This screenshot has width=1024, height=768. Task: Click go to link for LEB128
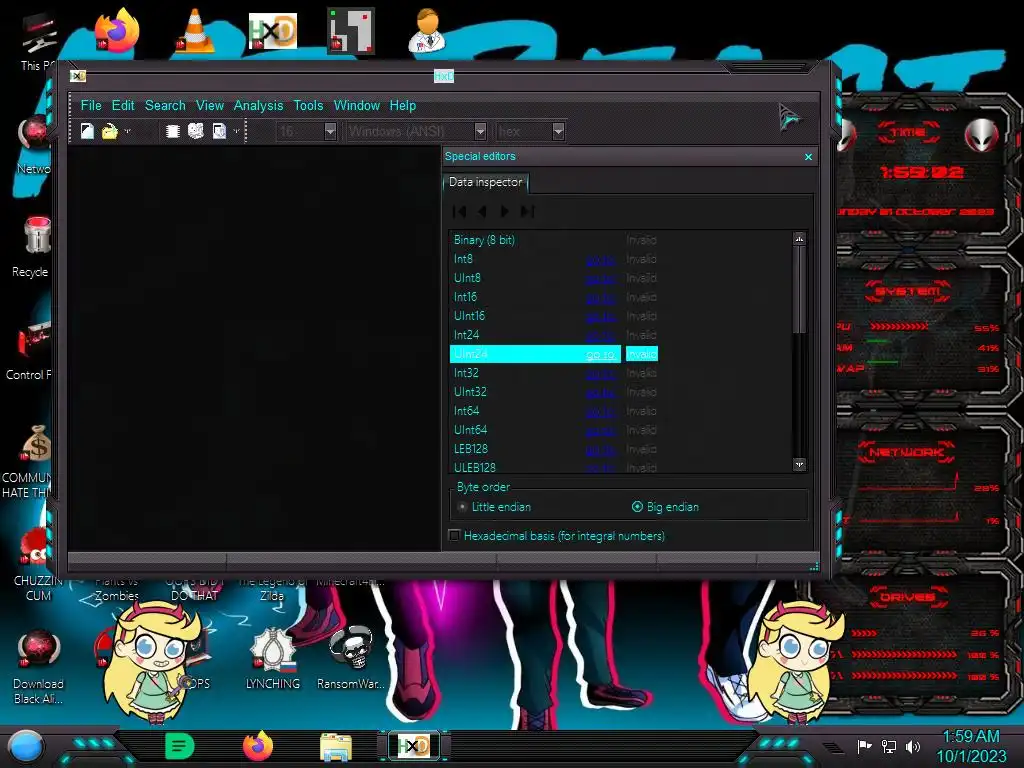coord(600,450)
